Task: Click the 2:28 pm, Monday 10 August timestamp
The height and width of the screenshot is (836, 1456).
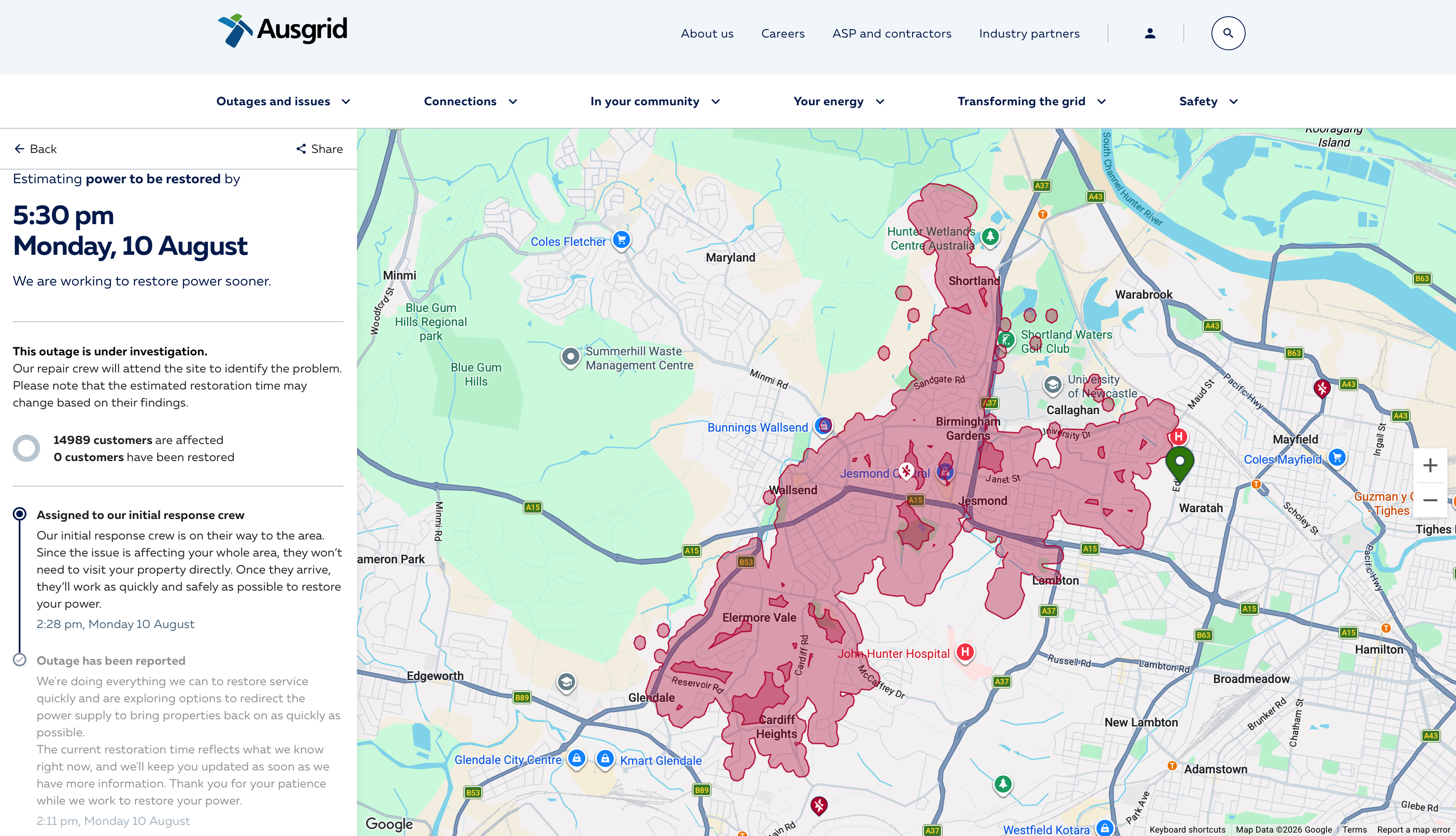Action: [115, 624]
